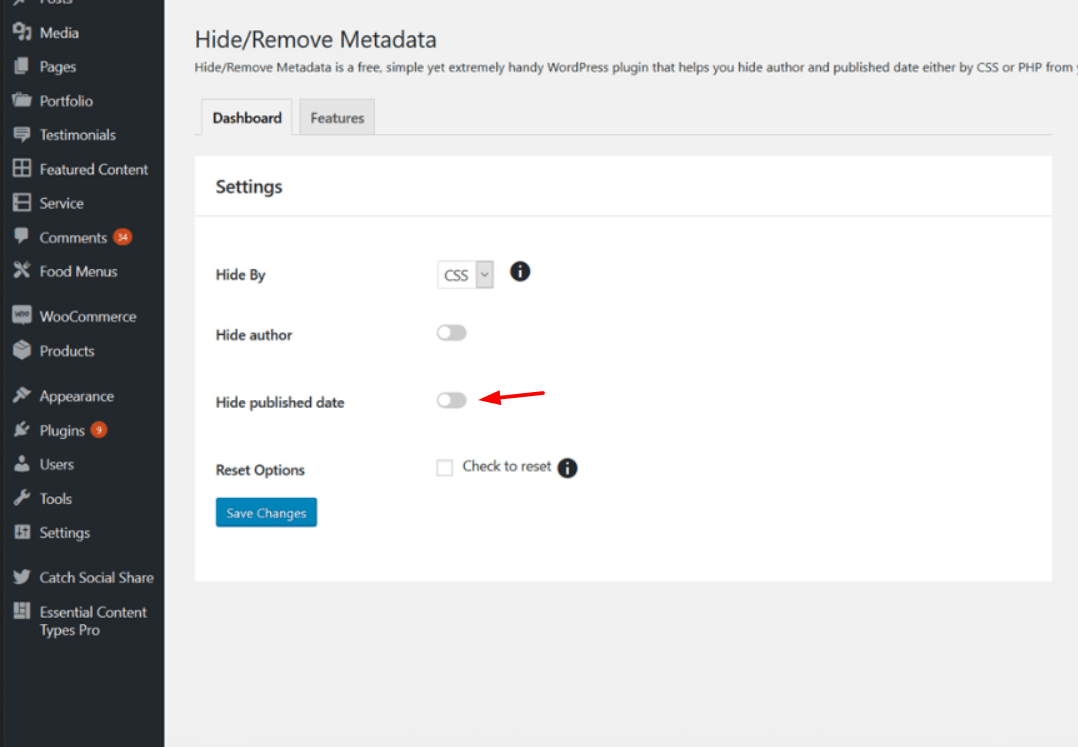Screen dimensions: 1078x747
Task: Open Media in the sidebar menu
Action: (59, 32)
